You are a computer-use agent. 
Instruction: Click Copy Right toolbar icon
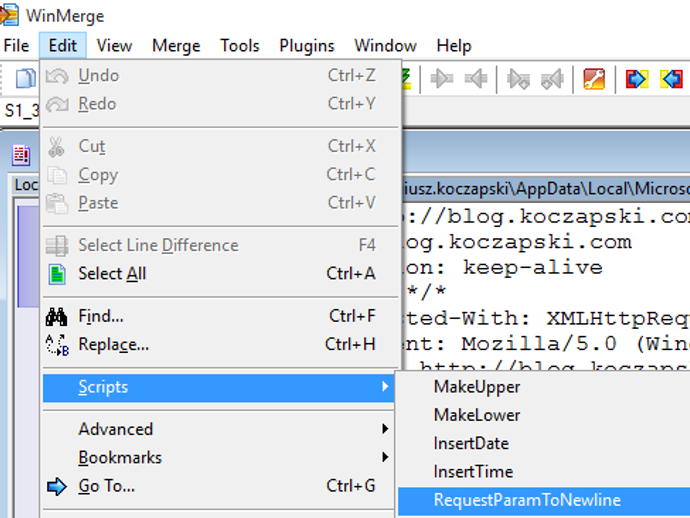pyautogui.click(x=442, y=79)
